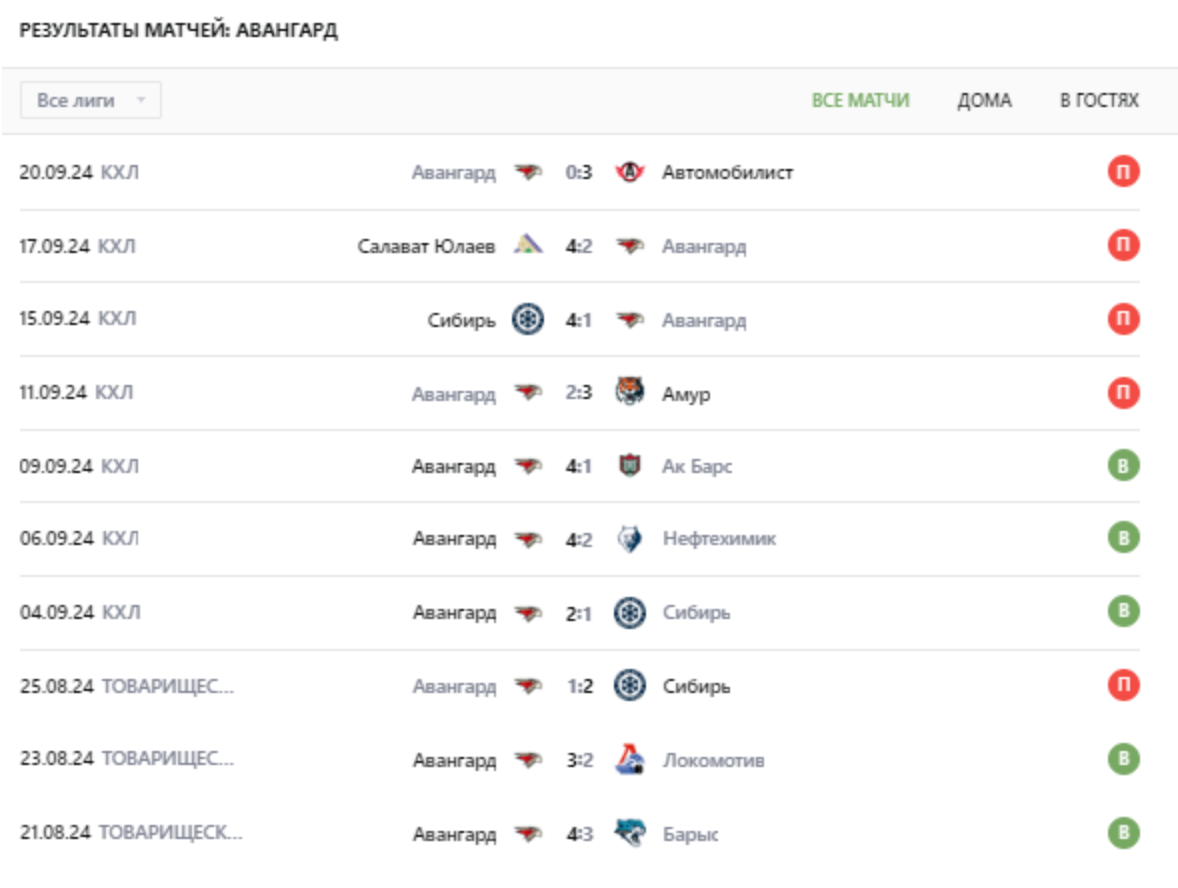
Task: Select the "Все матчи" tab
Action: point(860,101)
